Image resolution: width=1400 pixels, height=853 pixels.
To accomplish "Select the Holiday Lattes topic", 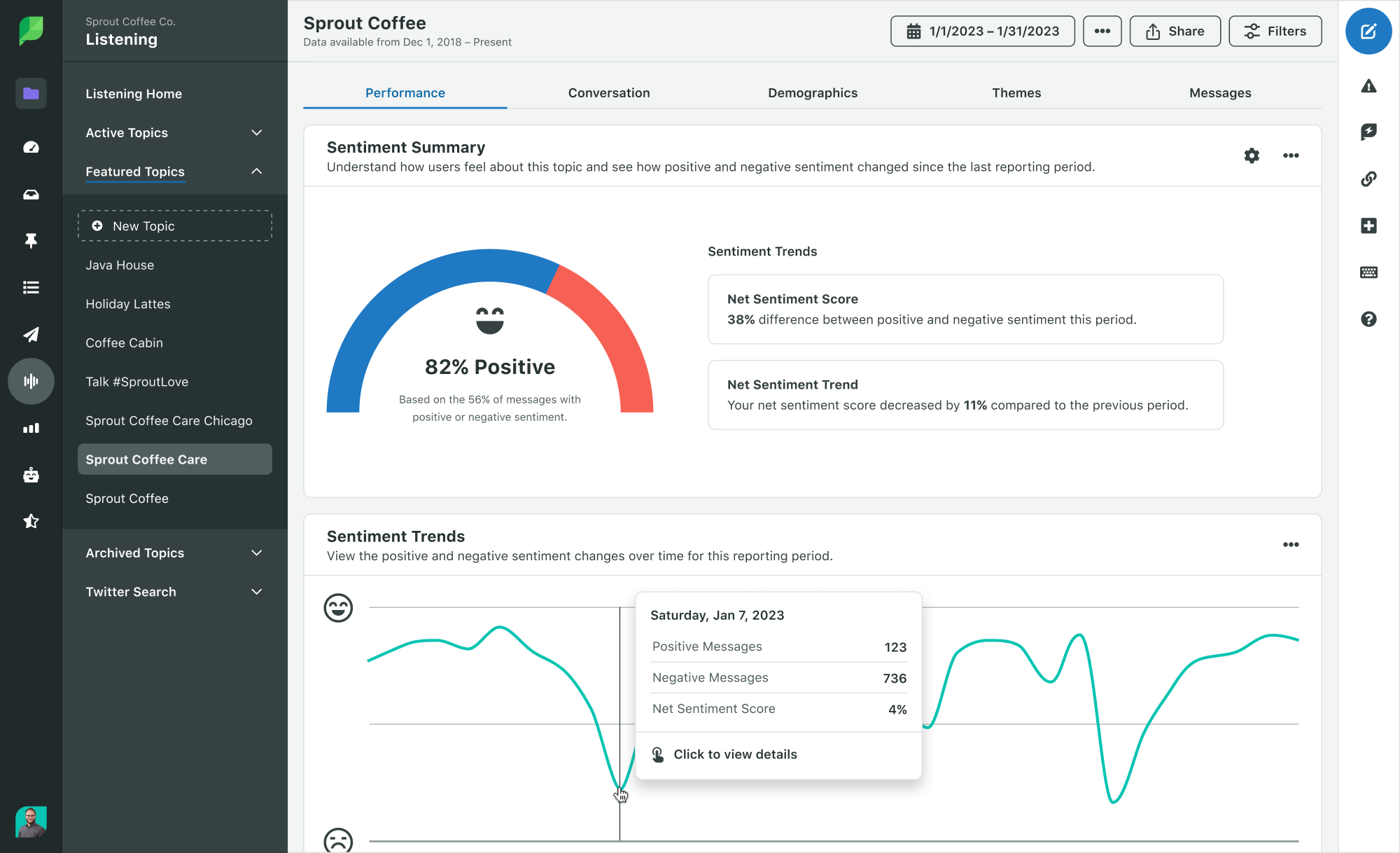I will 127,303.
